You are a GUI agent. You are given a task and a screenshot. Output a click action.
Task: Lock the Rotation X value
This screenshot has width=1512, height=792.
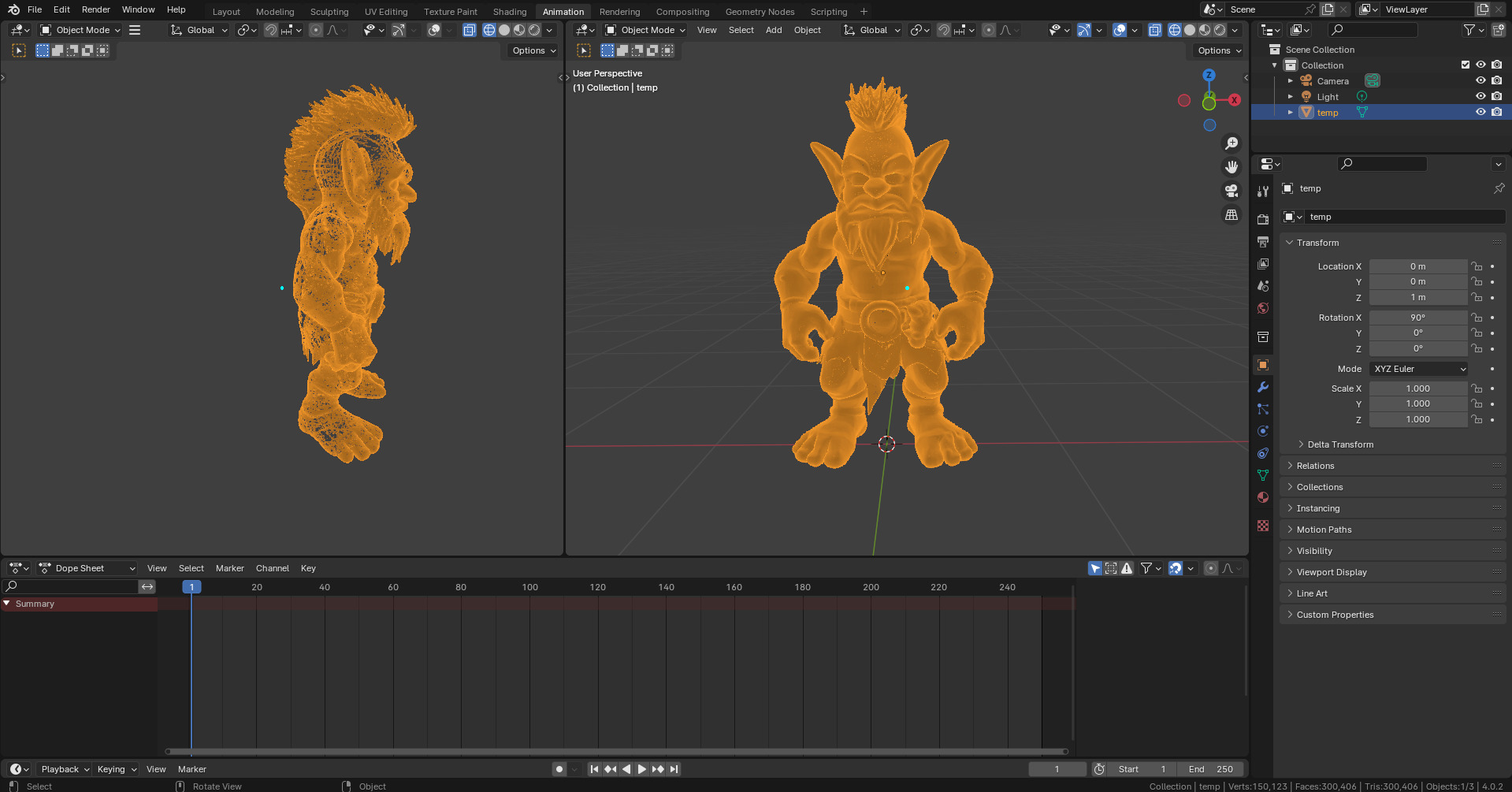[1477, 318]
